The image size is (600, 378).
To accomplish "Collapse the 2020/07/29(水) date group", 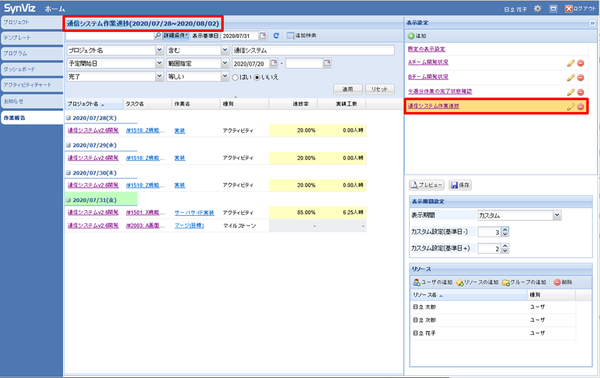I will point(68,145).
